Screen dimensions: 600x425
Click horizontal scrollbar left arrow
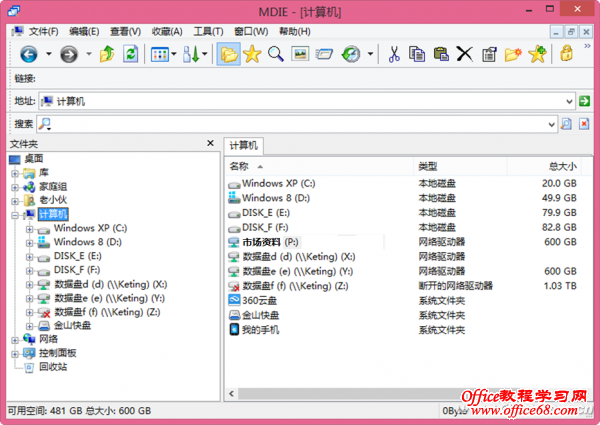pos(232,394)
